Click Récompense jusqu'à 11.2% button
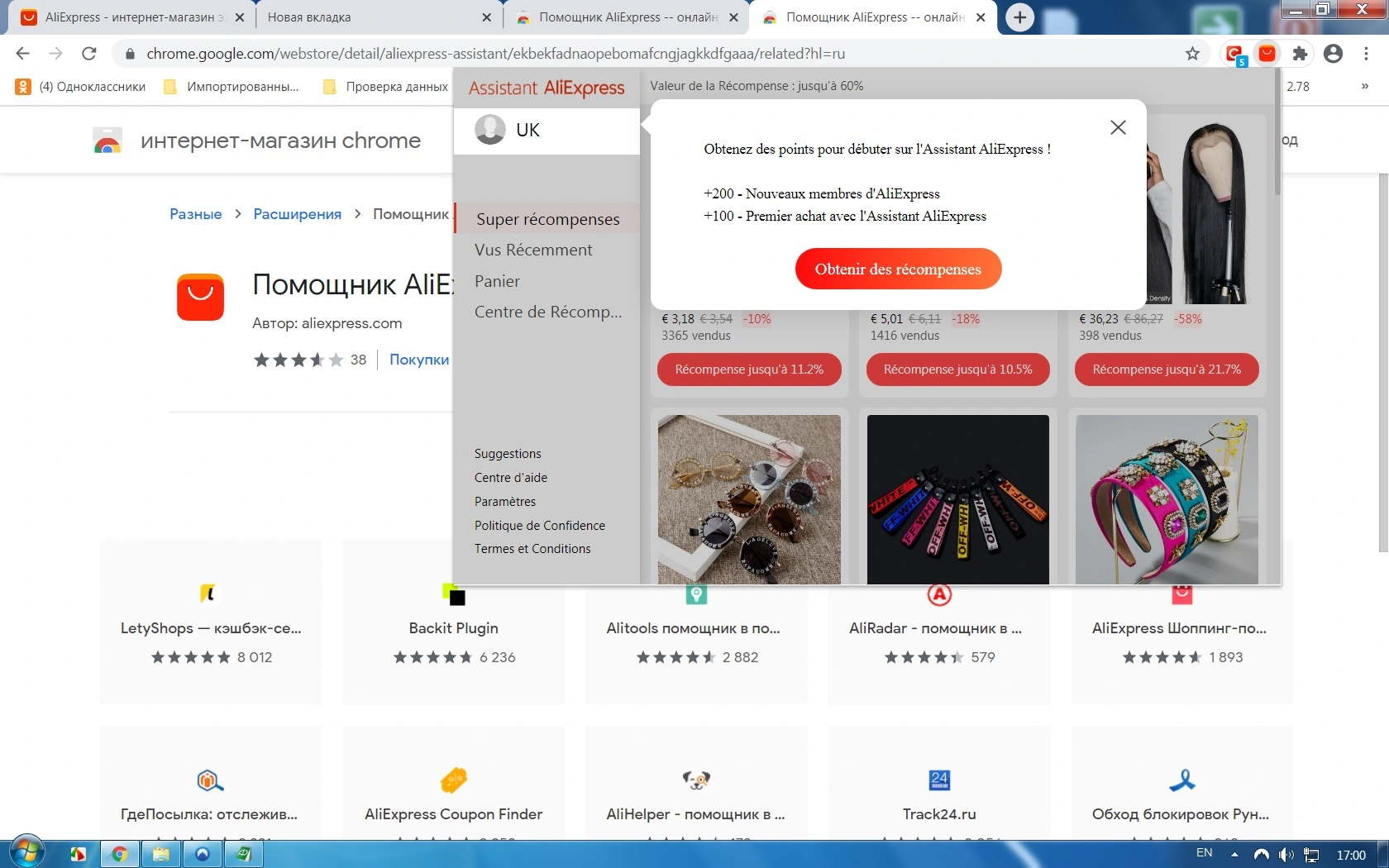 (749, 370)
